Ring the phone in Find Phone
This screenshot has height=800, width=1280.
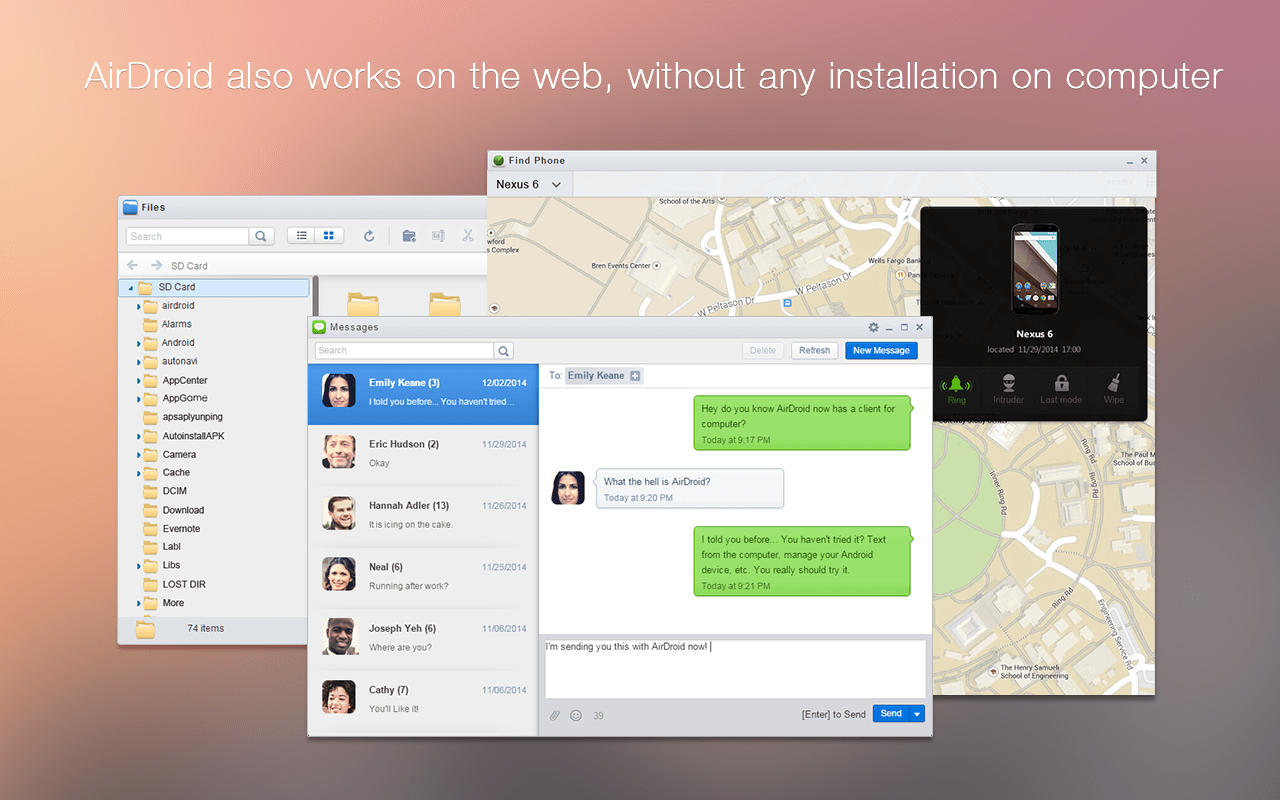(957, 388)
